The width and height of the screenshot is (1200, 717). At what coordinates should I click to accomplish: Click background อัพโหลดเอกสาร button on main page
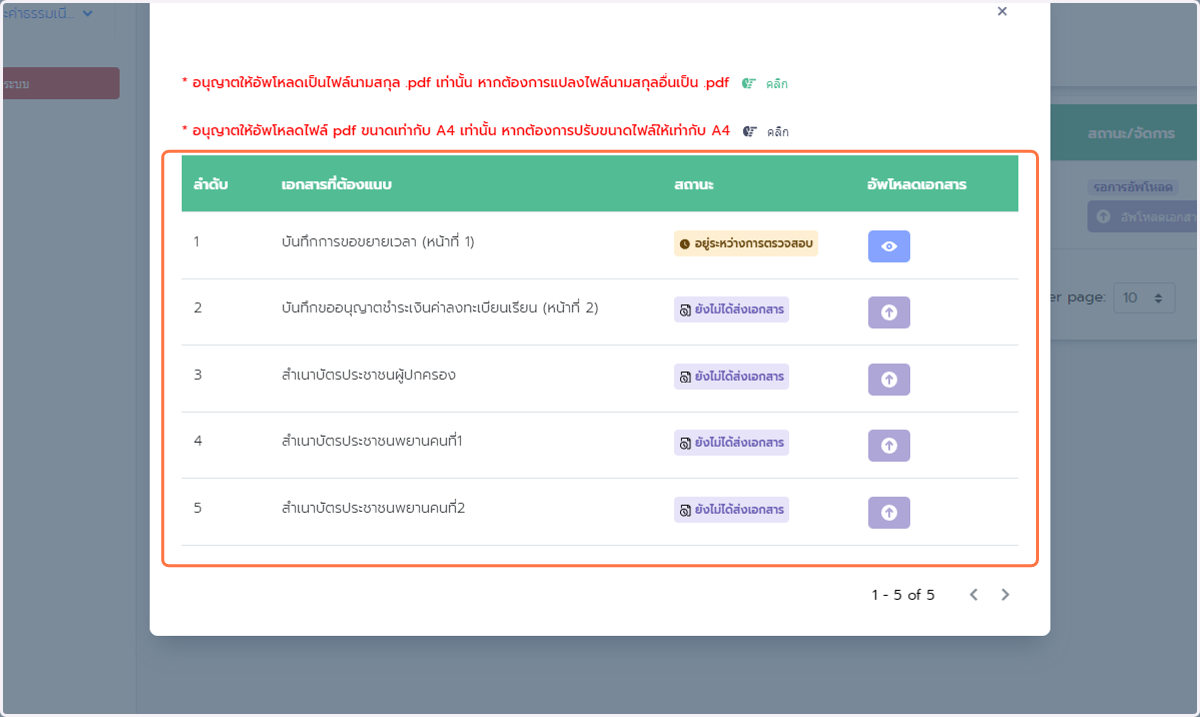coord(1142,216)
